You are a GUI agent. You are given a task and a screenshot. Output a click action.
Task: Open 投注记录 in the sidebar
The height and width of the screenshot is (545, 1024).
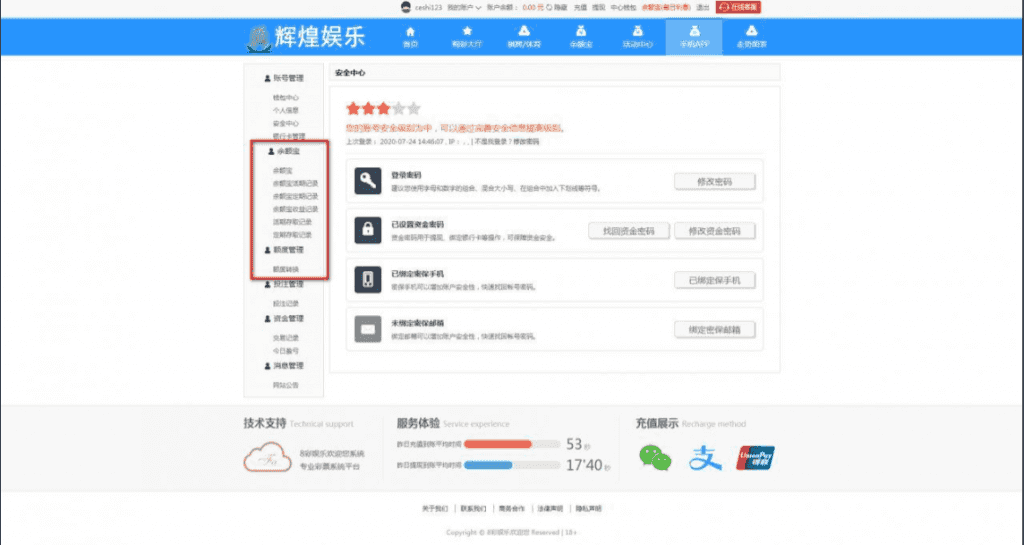pyautogui.click(x=285, y=304)
